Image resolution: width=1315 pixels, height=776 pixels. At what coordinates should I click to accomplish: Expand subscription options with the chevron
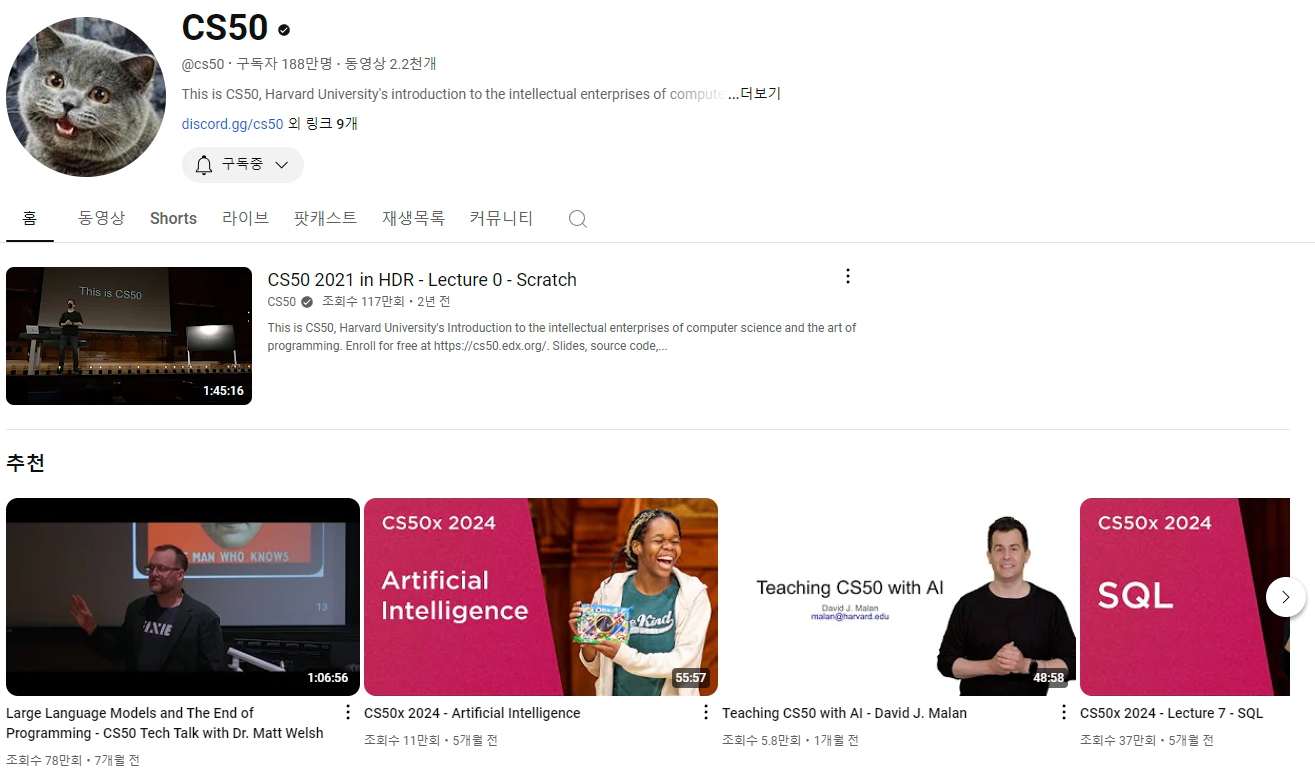(x=280, y=164)
